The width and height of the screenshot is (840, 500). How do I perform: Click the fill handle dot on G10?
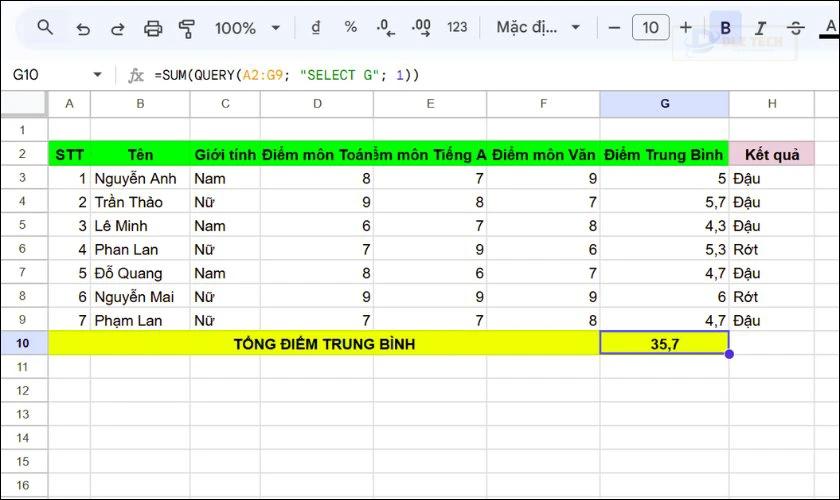pyautogui.click(x=729, y=354)
